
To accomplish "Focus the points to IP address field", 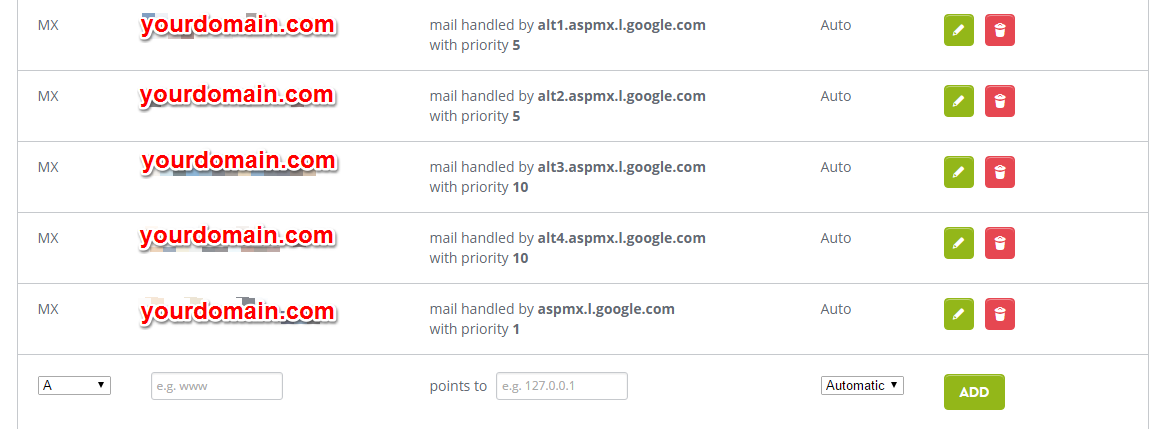I will (x=562, y=386).
